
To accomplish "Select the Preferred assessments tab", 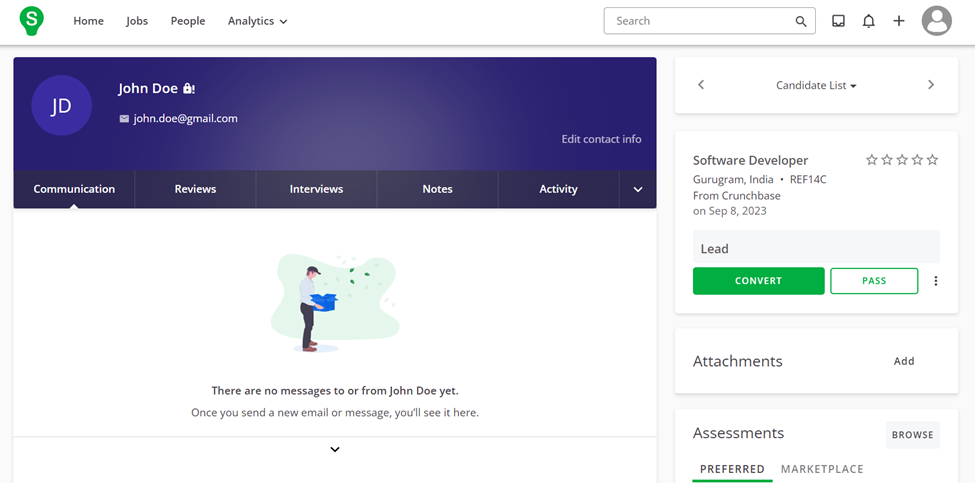I will (x=732, y=469).
